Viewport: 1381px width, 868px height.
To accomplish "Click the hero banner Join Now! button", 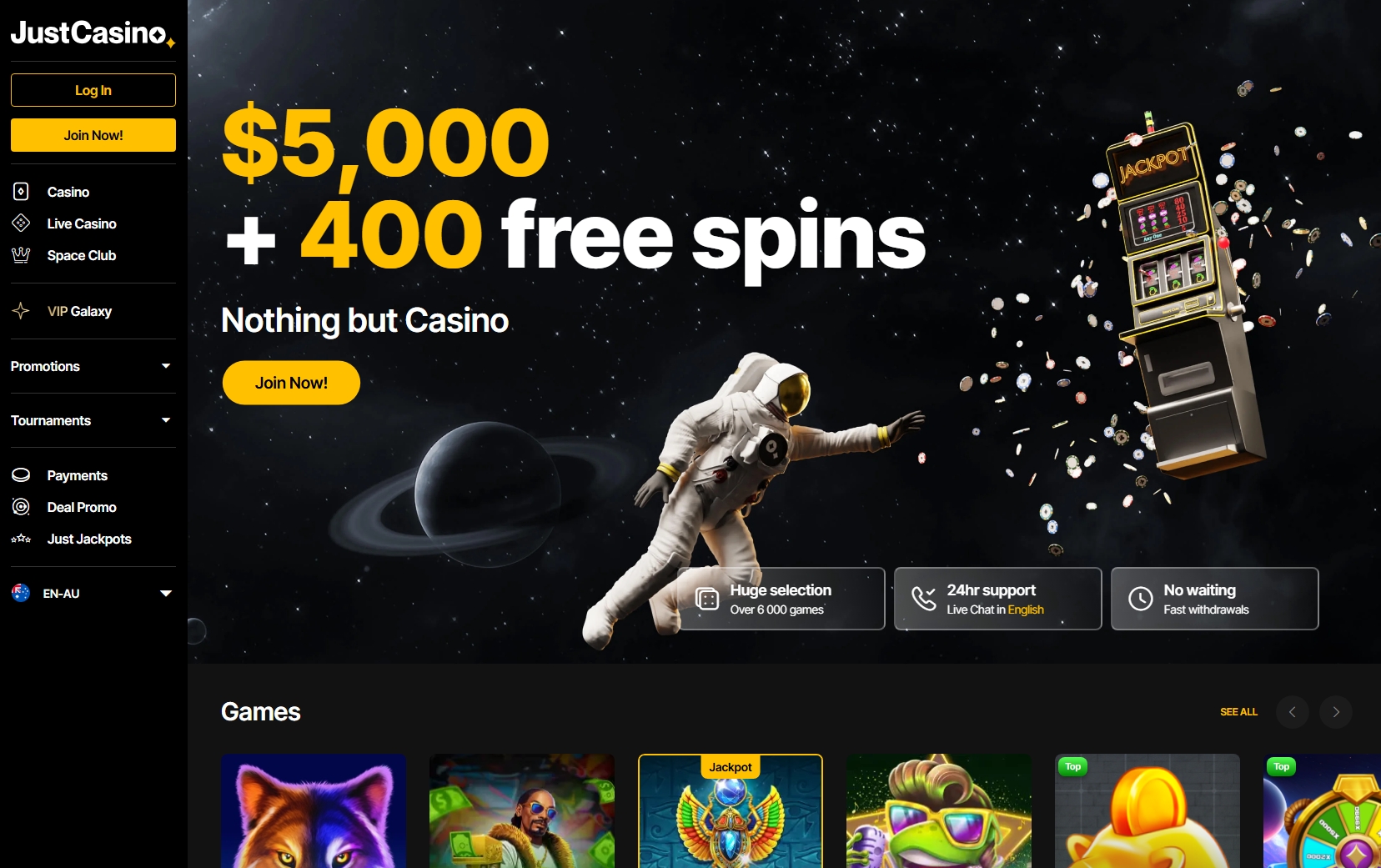I will pos(291,383).
